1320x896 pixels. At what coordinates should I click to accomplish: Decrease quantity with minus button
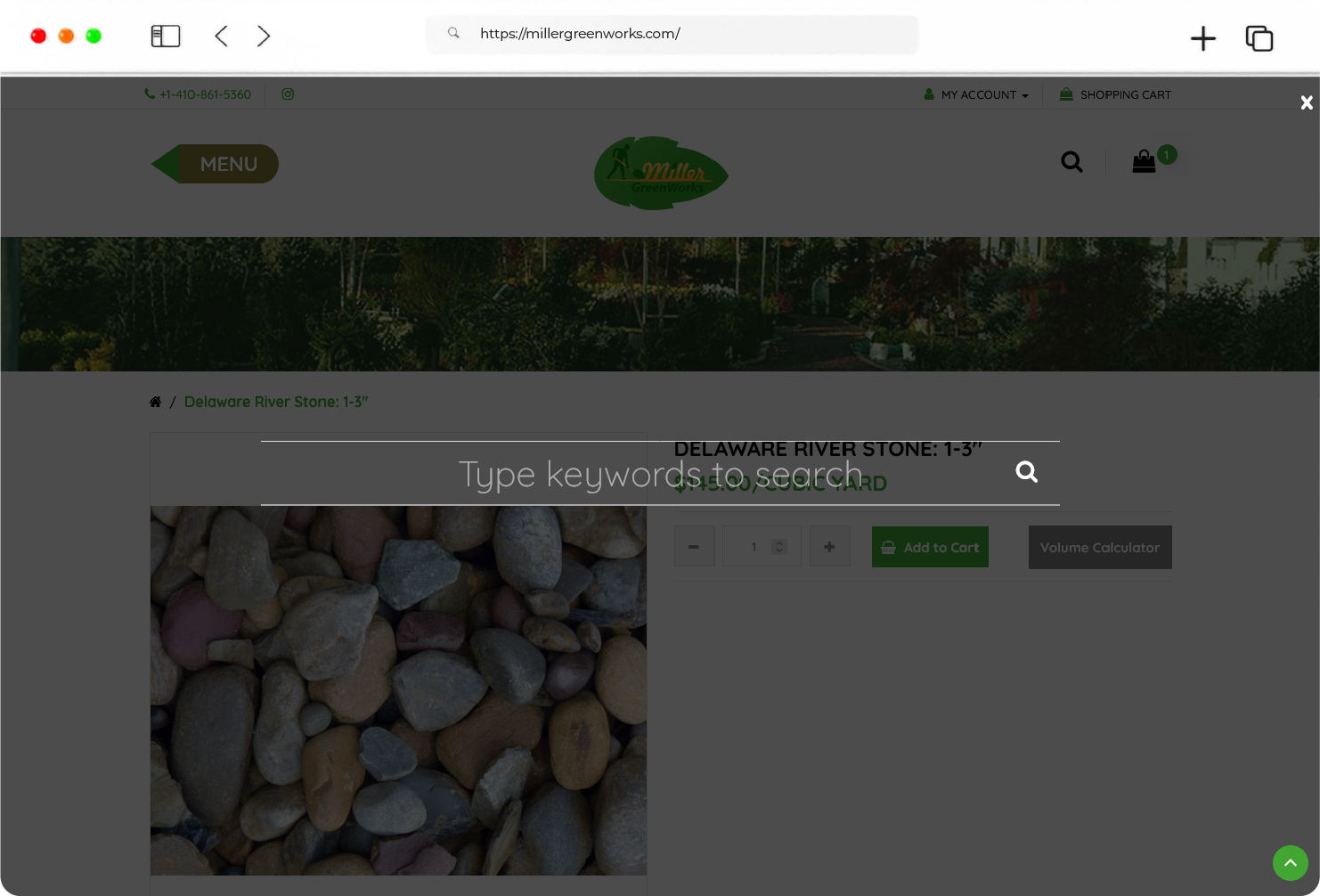tap(694, 547)
